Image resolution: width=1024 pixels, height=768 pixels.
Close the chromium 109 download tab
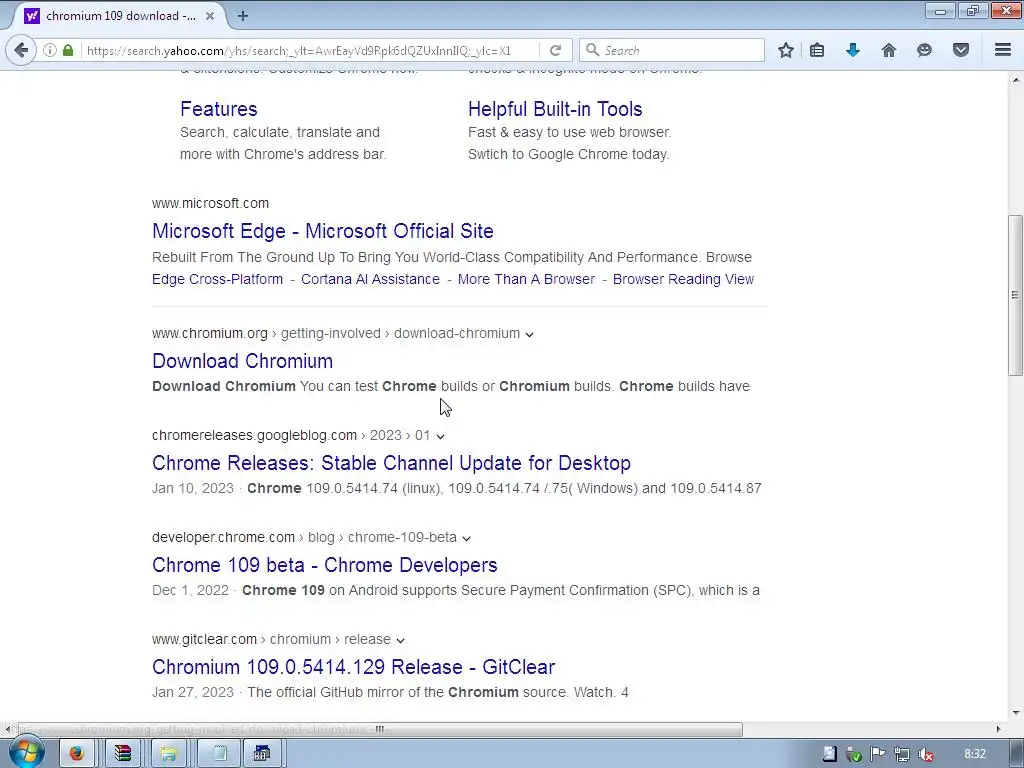[x=210, y=16]
